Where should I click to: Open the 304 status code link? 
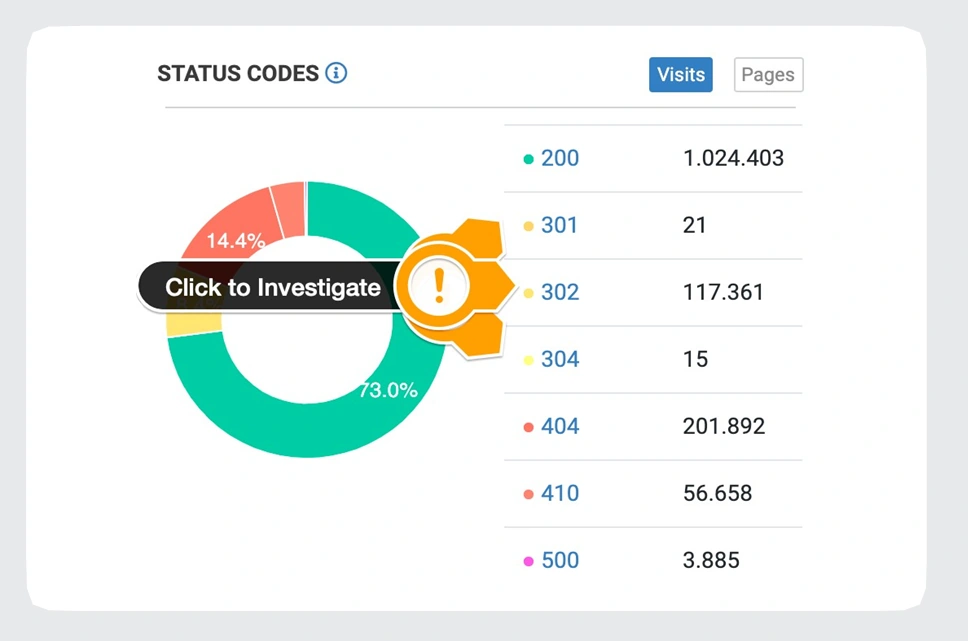559,359
